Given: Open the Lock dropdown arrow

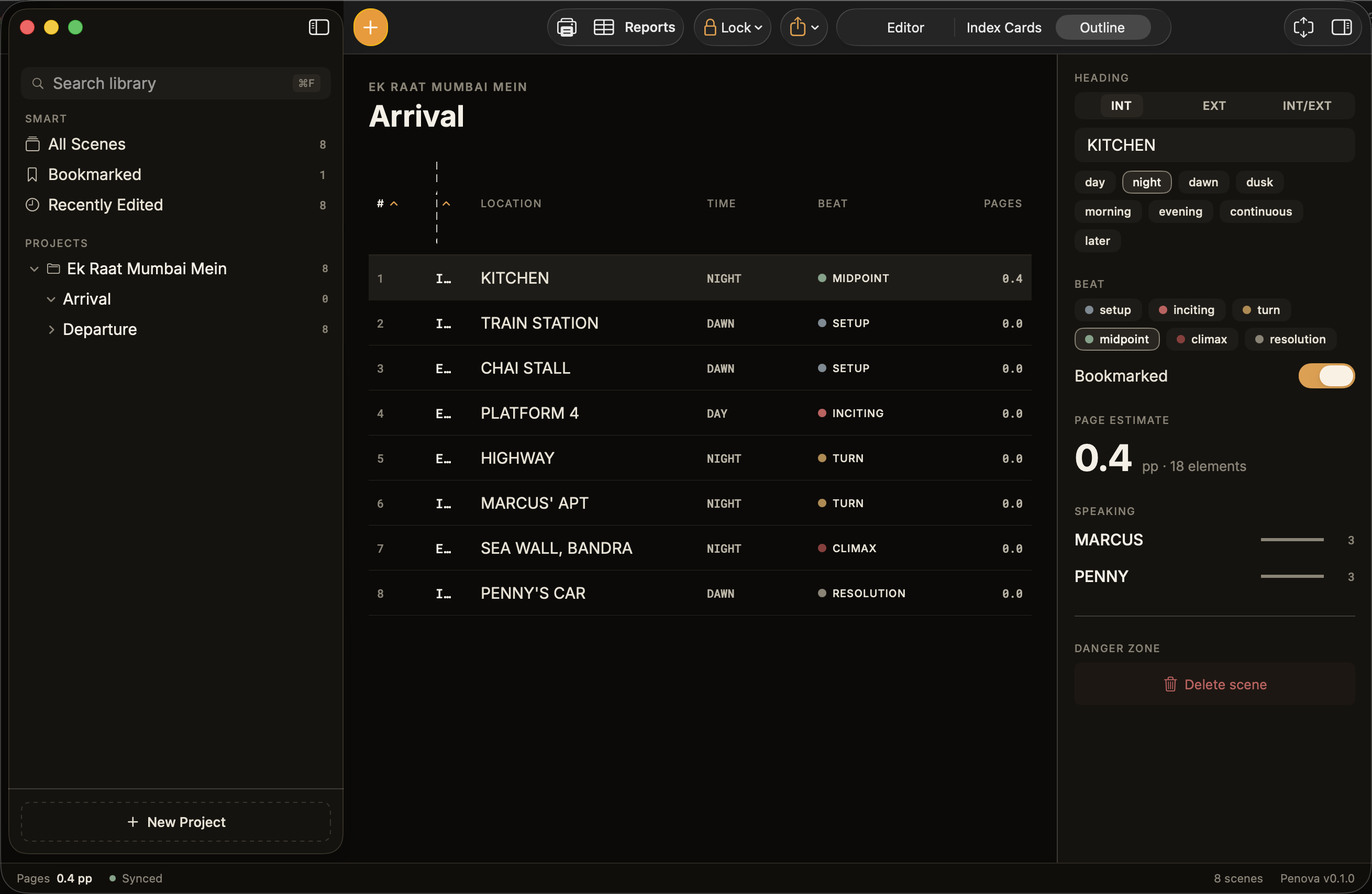Looking at the screenshot, I should 758,27.
